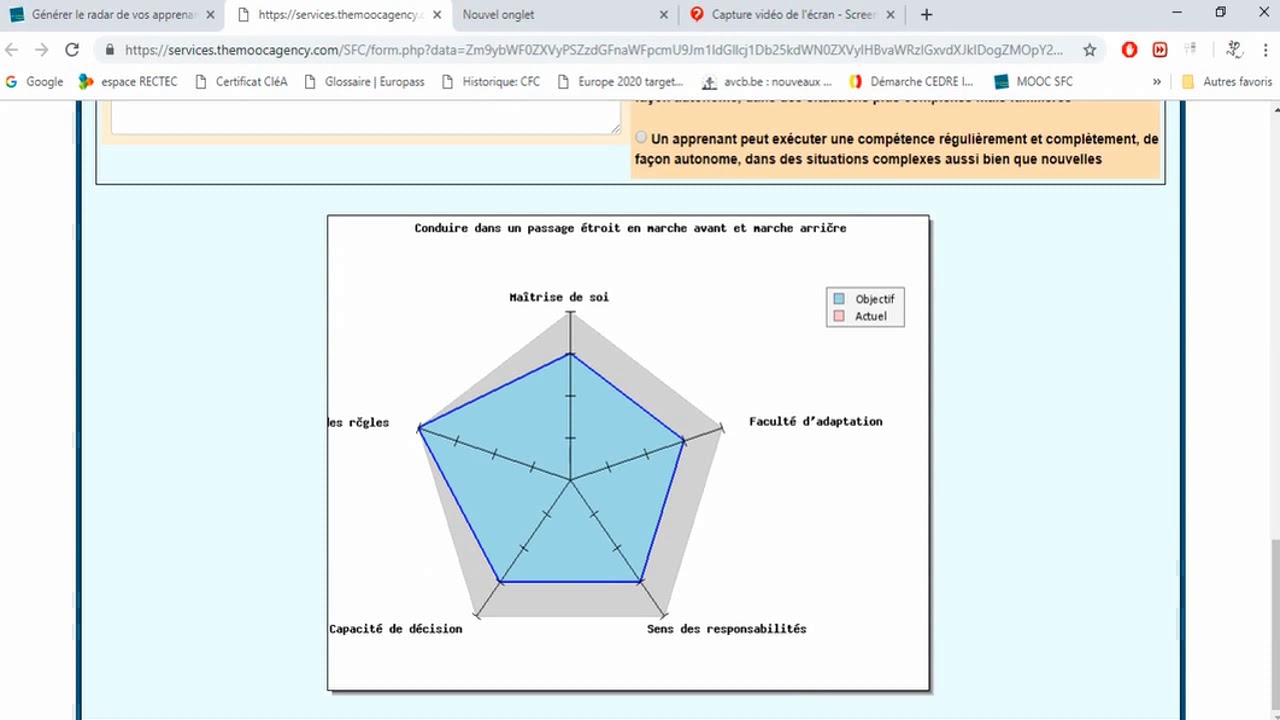This screenshot has height=720, width=1280.
Task: Restore down the Chrome window
Action: pos(1220,13)
